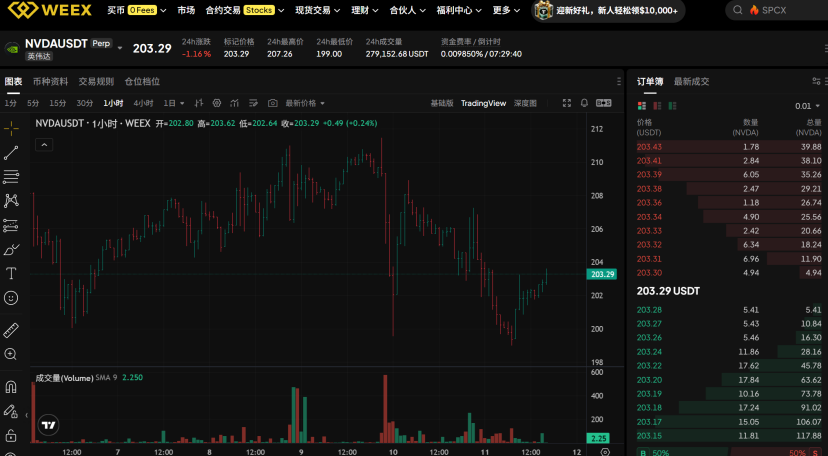The width and height of the screenshot is (828, 456).
Task: Activate the magnet snap mode
Action: coord(11,387)
